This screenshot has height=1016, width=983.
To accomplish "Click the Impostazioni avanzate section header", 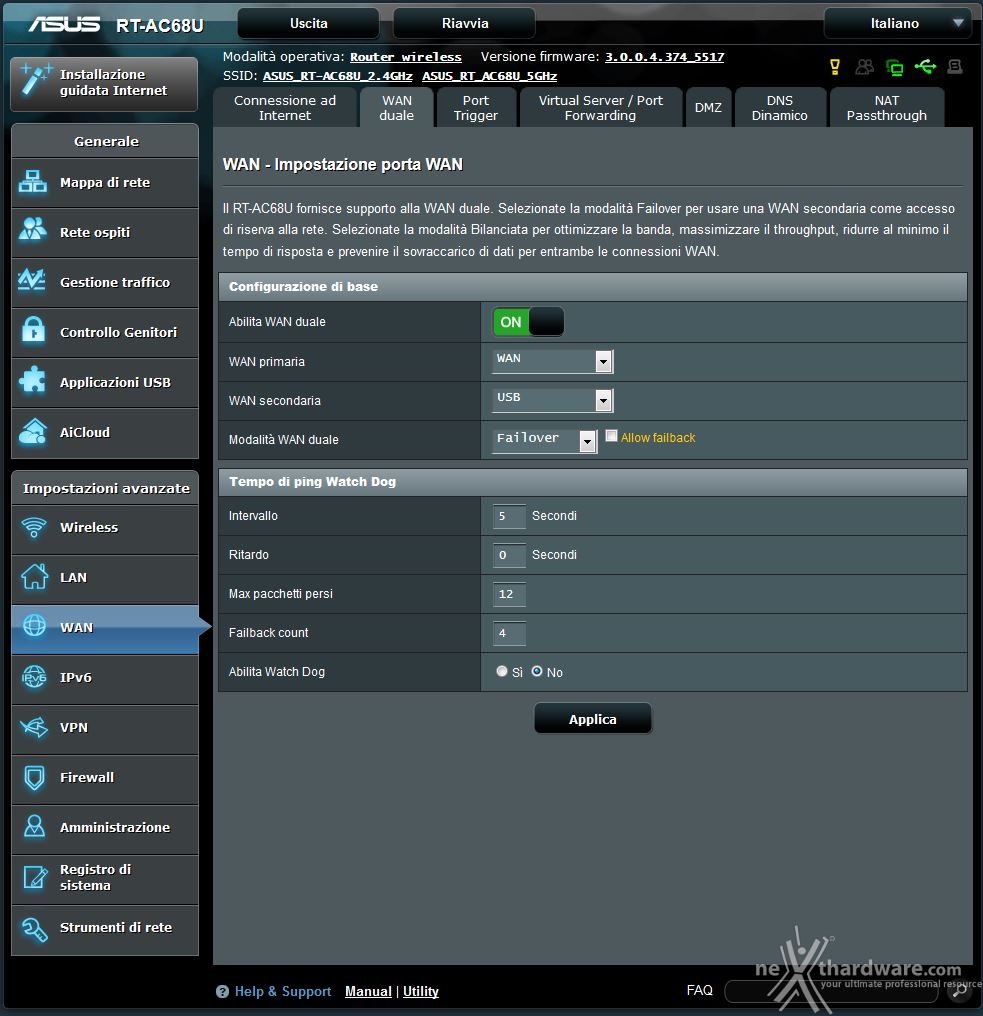I will [105, 488].
